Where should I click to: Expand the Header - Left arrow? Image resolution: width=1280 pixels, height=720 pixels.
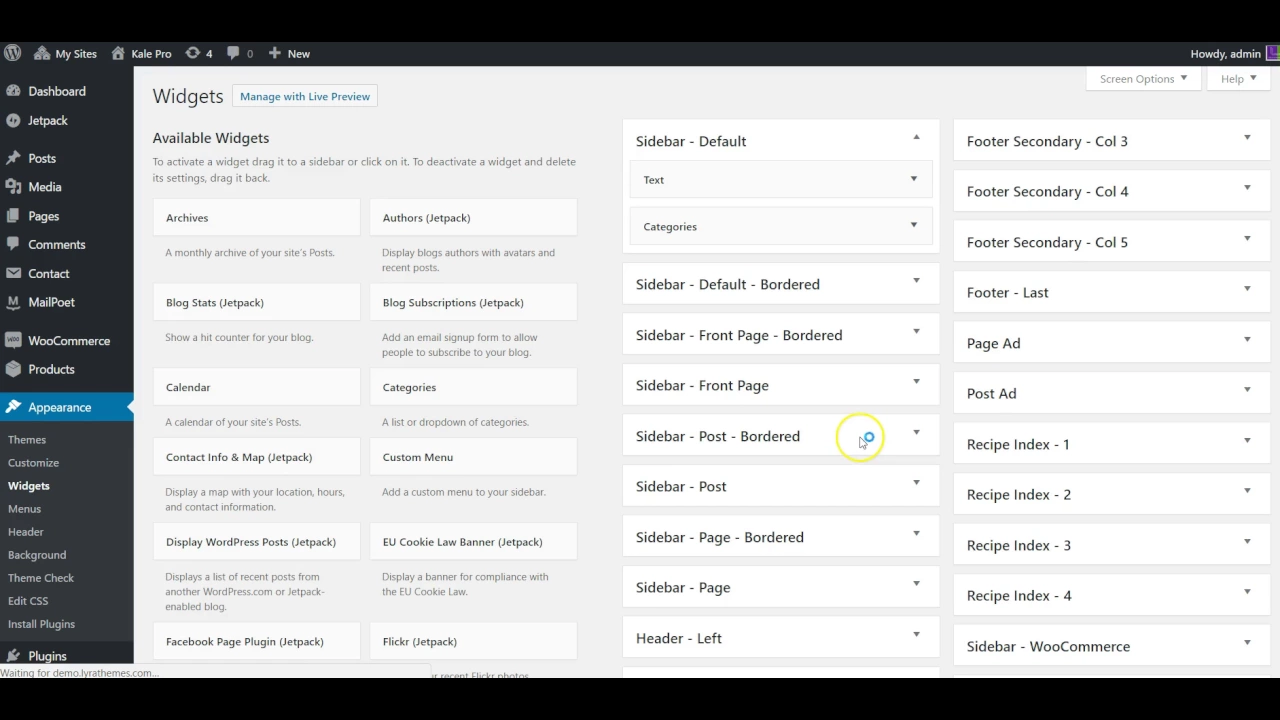tap(916, 635)
